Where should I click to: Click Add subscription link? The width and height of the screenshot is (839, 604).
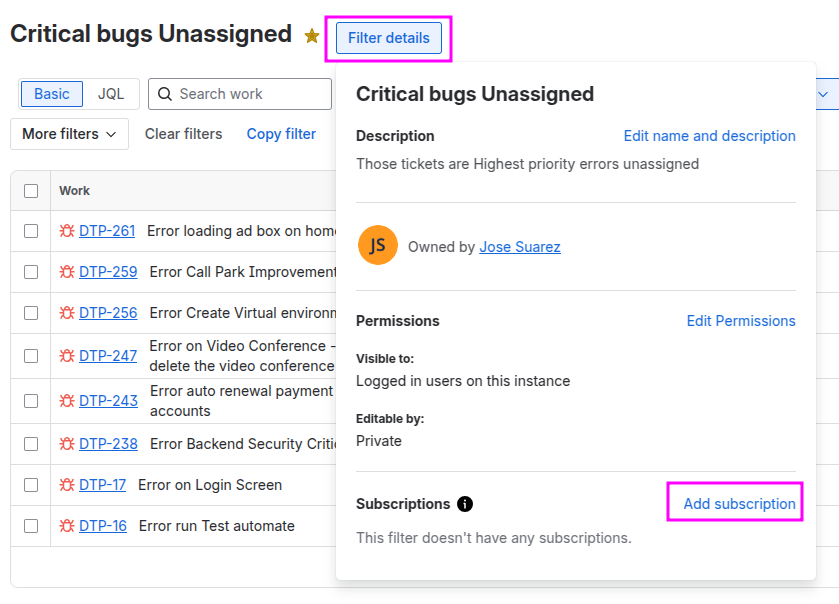coord(739,504)
